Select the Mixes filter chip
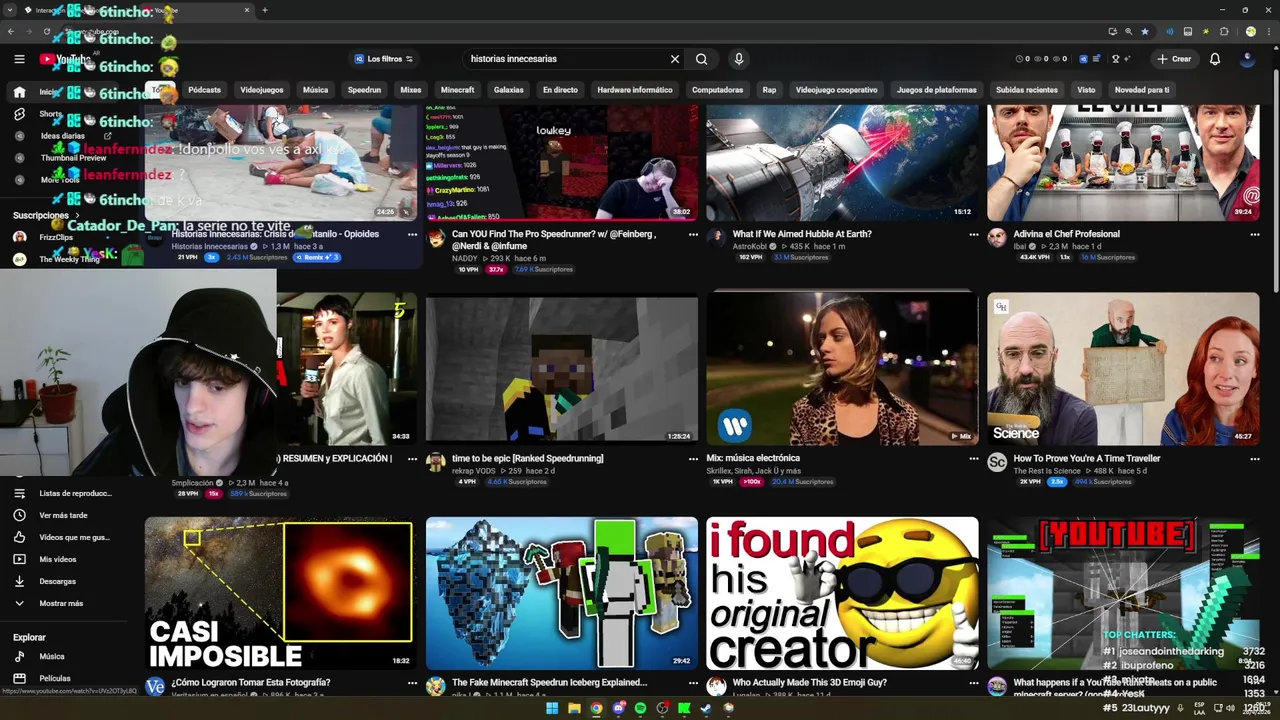 [411, 90]
